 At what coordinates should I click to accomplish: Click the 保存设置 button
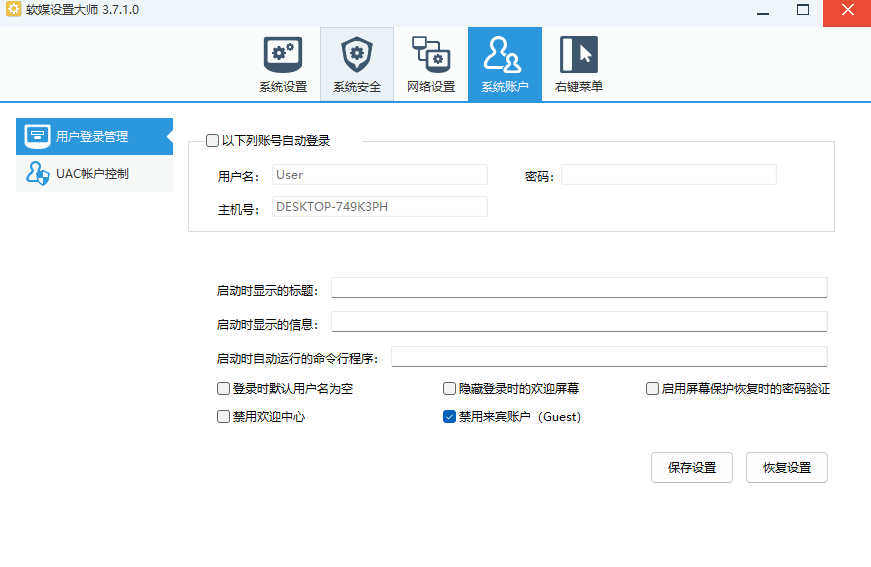[x=692, y=467]
